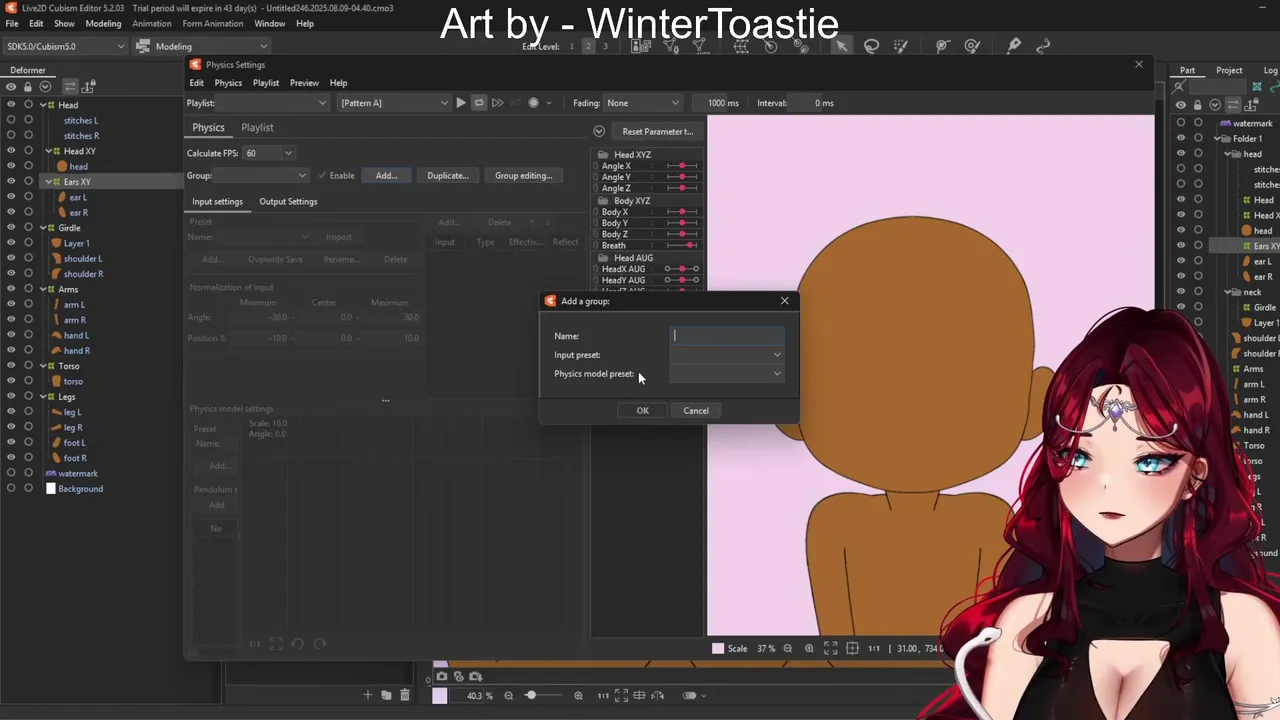Click the Group editing... button

pyautogui.click(x=523, y=176)
